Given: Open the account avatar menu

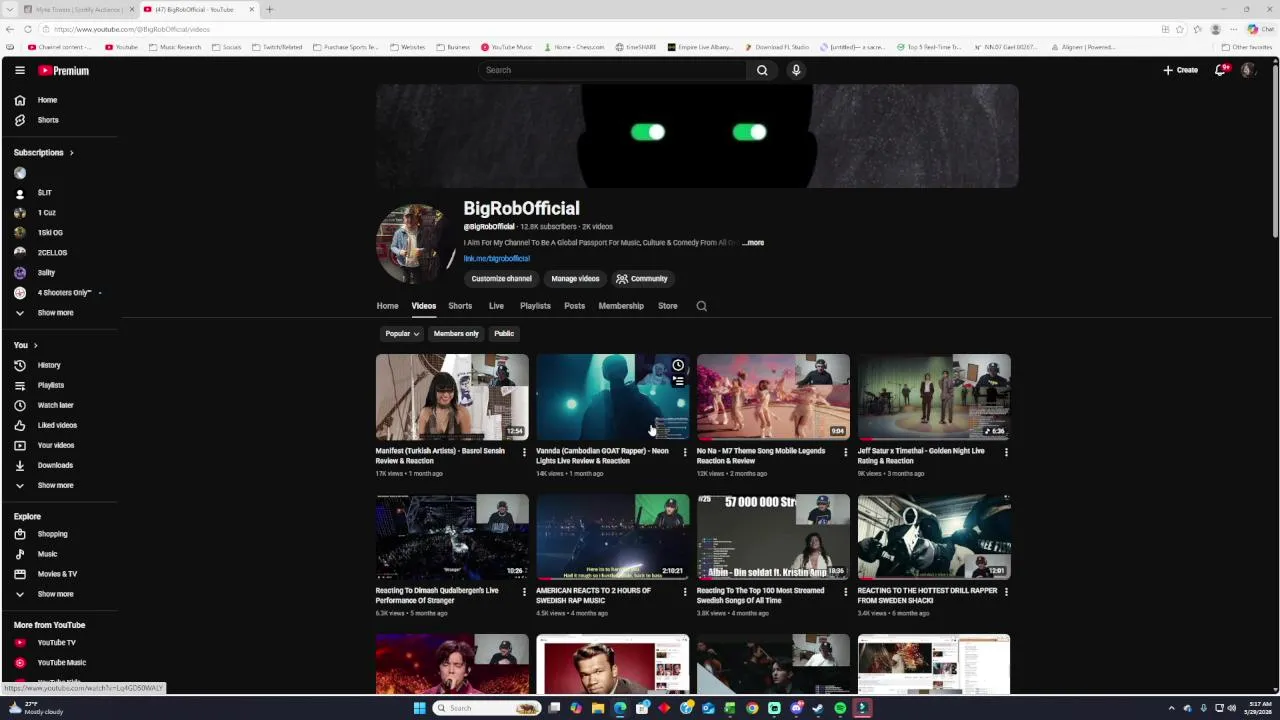Looking at the screenshot, I should 1247,70.
